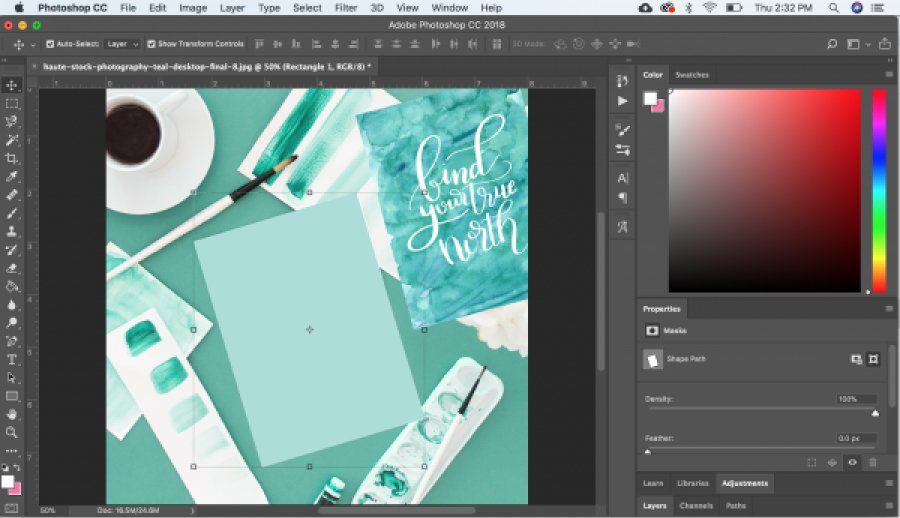Disable Show Transform Controls checkbox
This screenshot has width=900, height=518.
(x=151, y=44)
